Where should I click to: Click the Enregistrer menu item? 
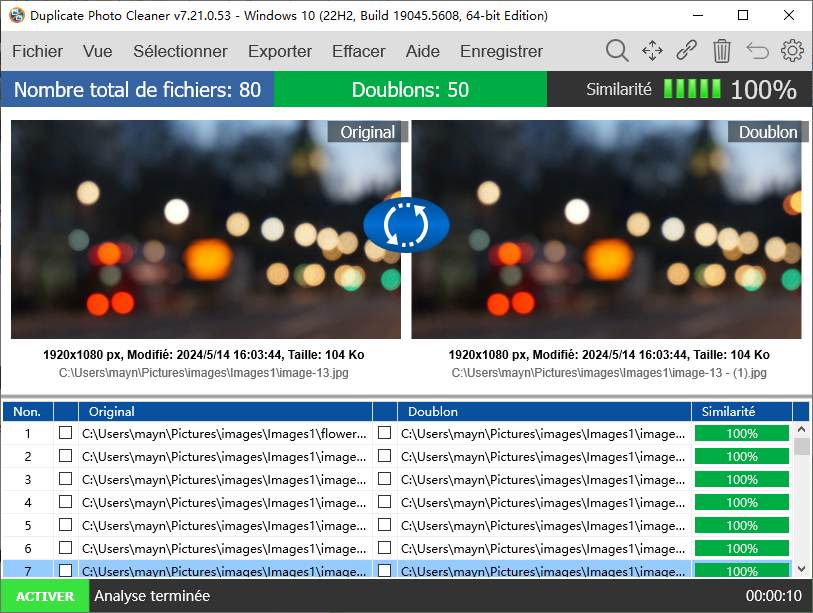501,51
